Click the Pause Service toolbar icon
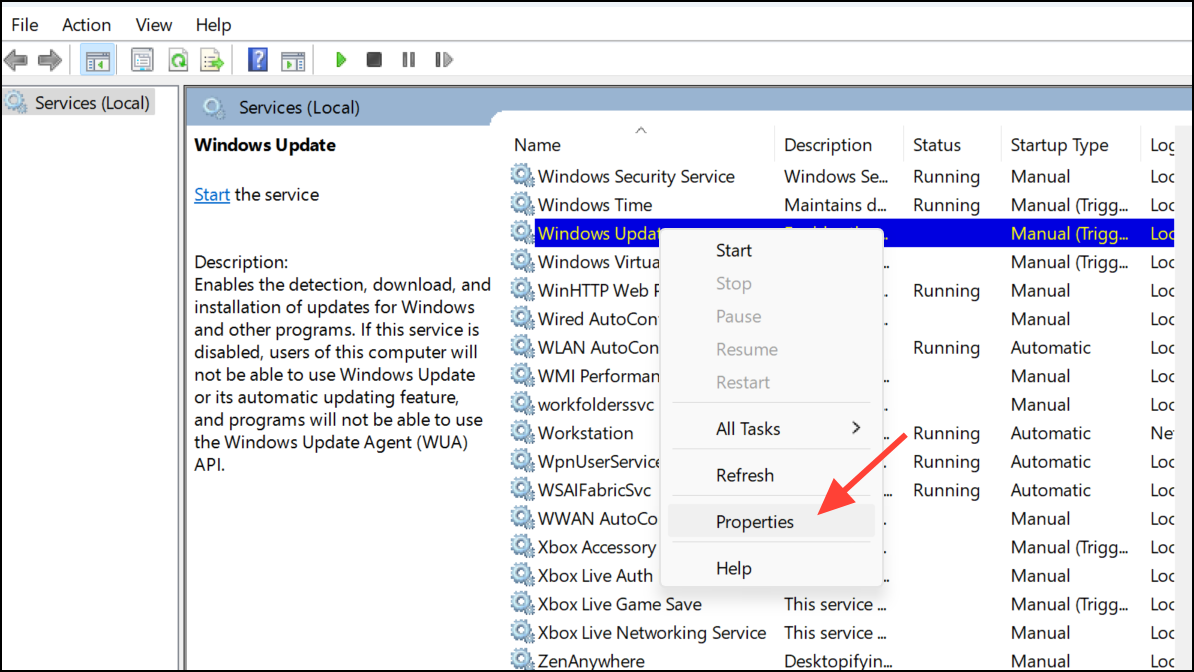 click(x=409, y=59)
